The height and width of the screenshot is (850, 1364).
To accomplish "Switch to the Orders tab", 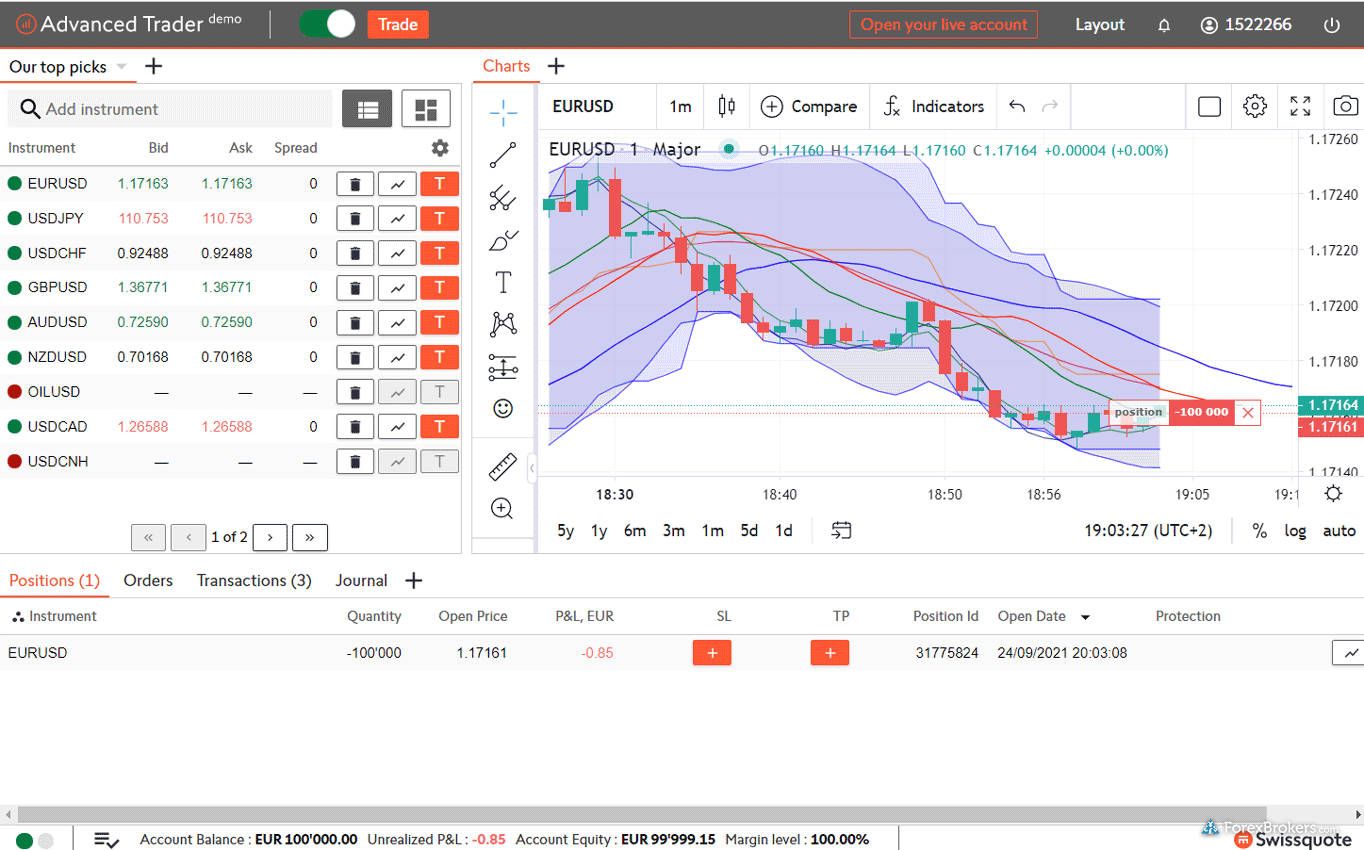I will coord(148,580).
